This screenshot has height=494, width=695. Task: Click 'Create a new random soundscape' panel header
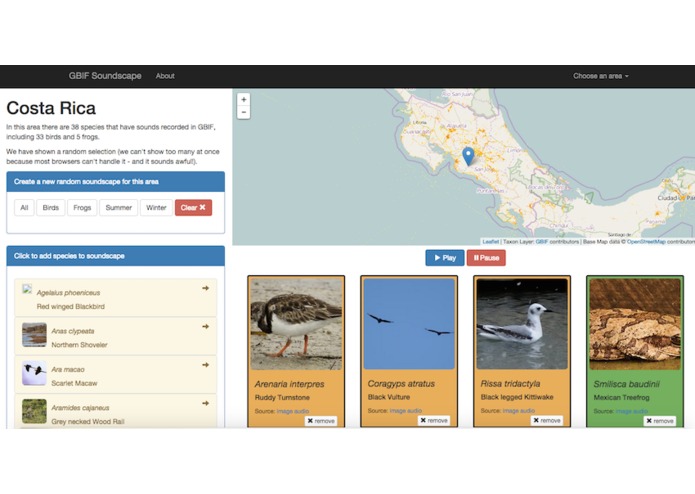pyautogui.click(x=116, y=182)
